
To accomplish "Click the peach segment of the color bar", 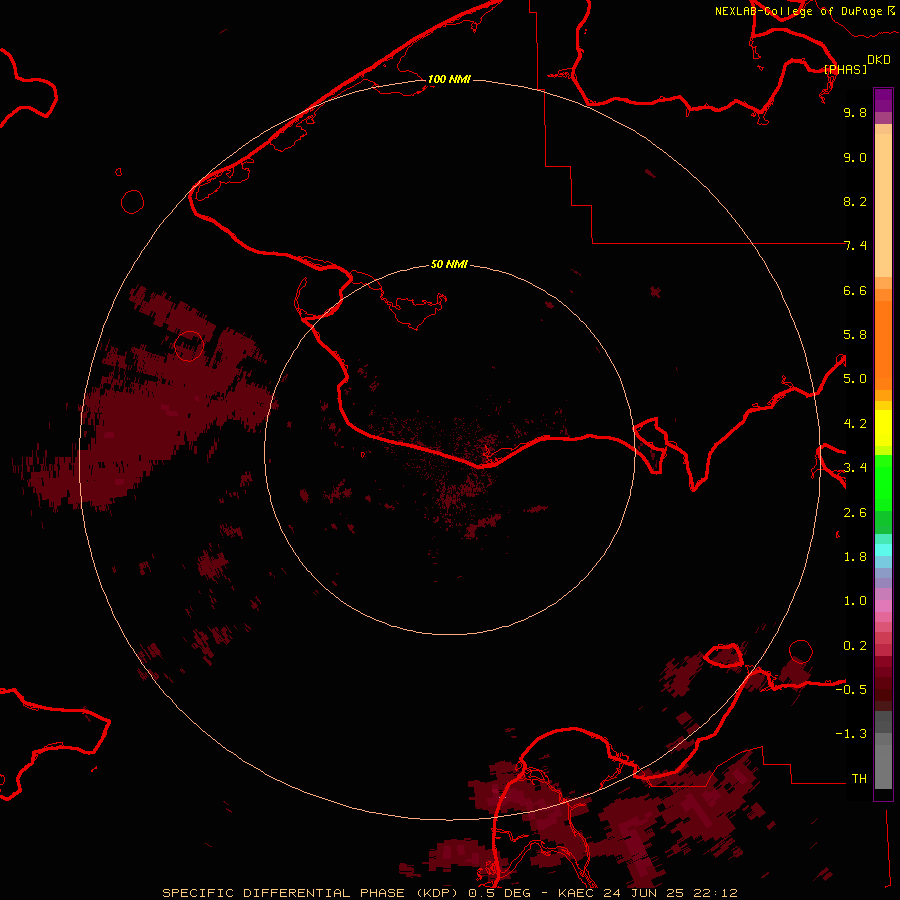I will pos(883,205).
